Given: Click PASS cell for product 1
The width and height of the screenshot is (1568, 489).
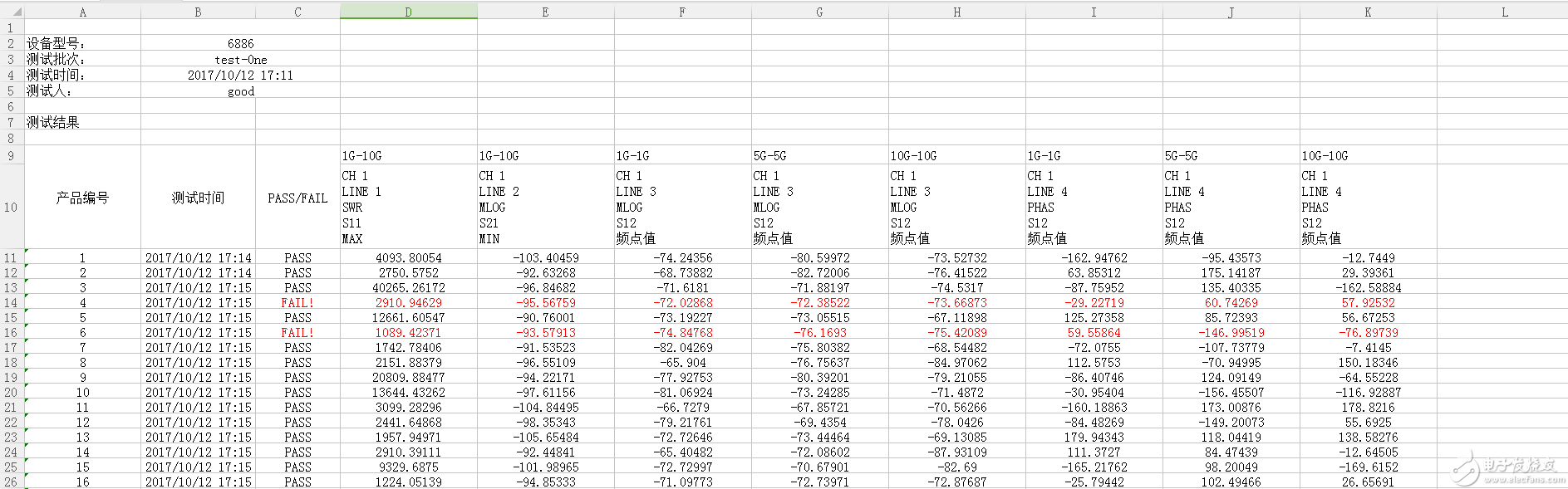Looking at the screenshot, I should (297, 258).
